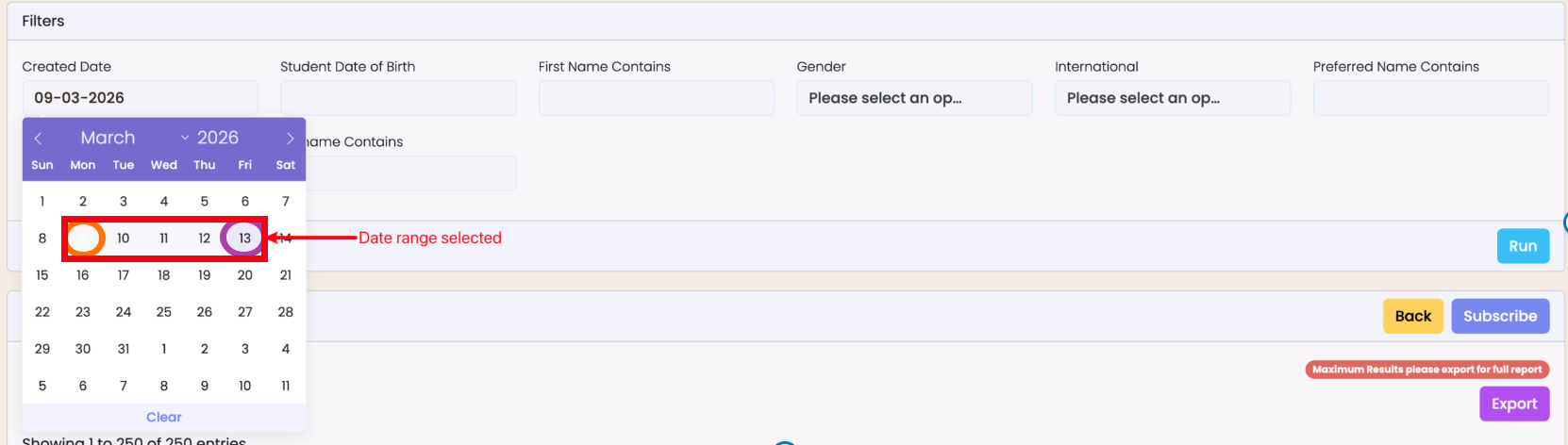Select March 31 in the calendar
The height and width of the screenshot is (445, 1568).
click(x=124, y=349)
